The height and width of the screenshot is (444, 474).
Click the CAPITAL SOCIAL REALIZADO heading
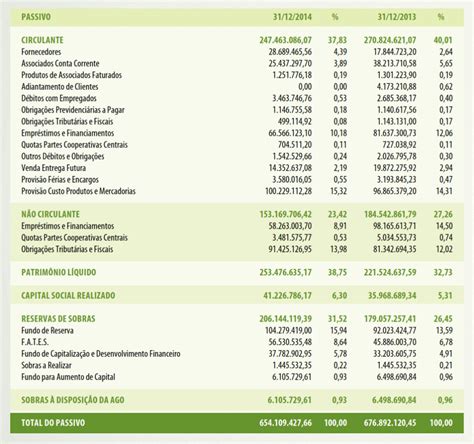pos(68,296)
